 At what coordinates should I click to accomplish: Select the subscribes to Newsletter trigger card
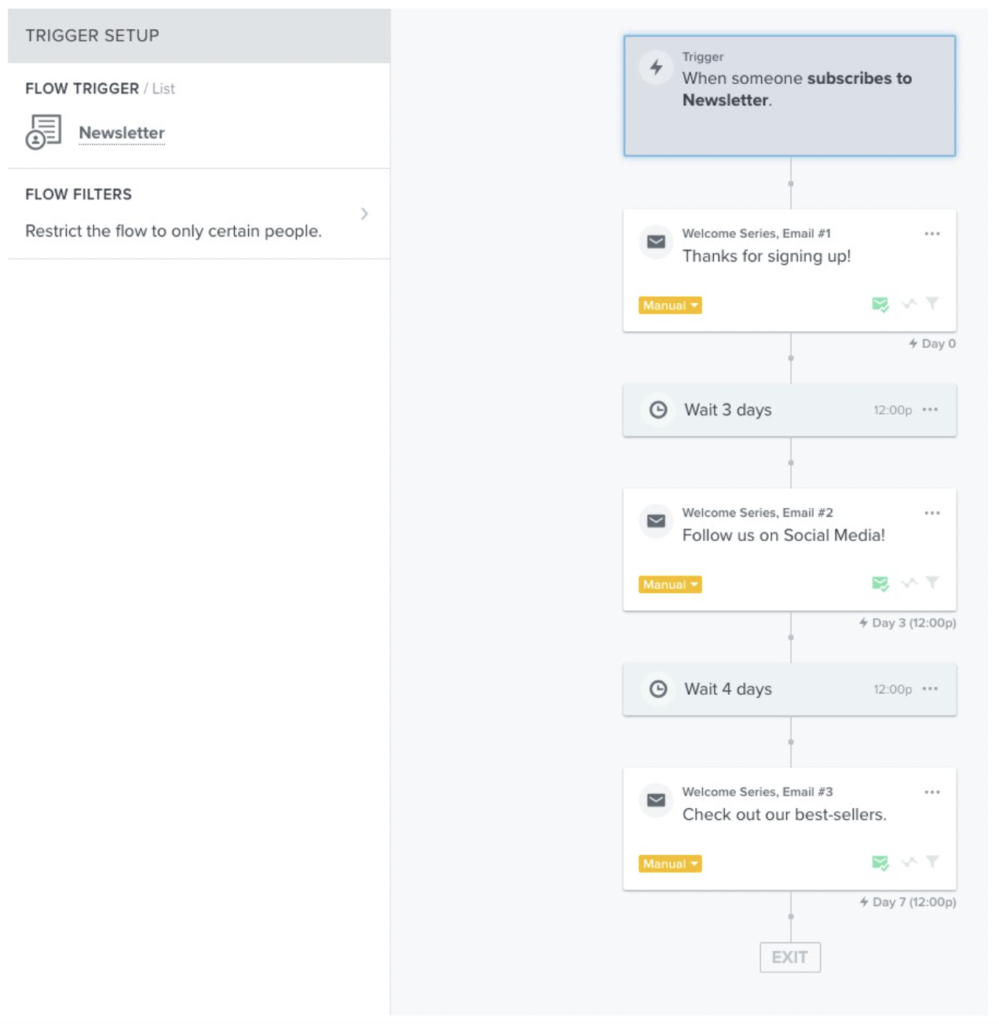[790, 96]
